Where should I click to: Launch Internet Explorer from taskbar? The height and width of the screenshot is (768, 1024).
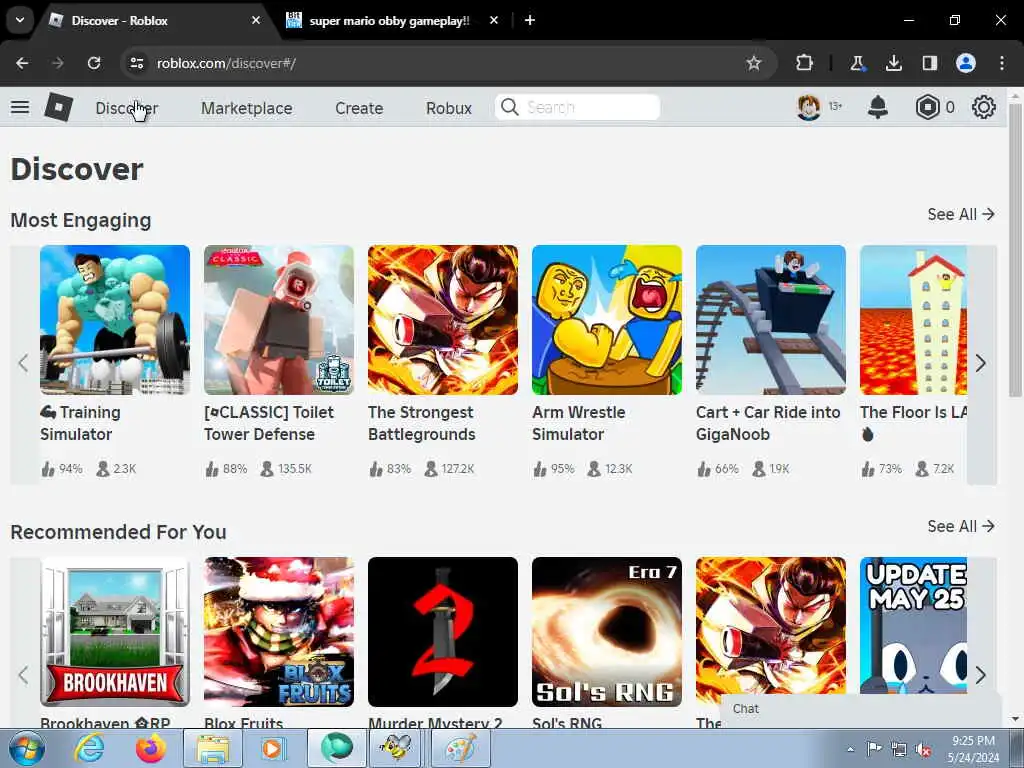[89, 748]
